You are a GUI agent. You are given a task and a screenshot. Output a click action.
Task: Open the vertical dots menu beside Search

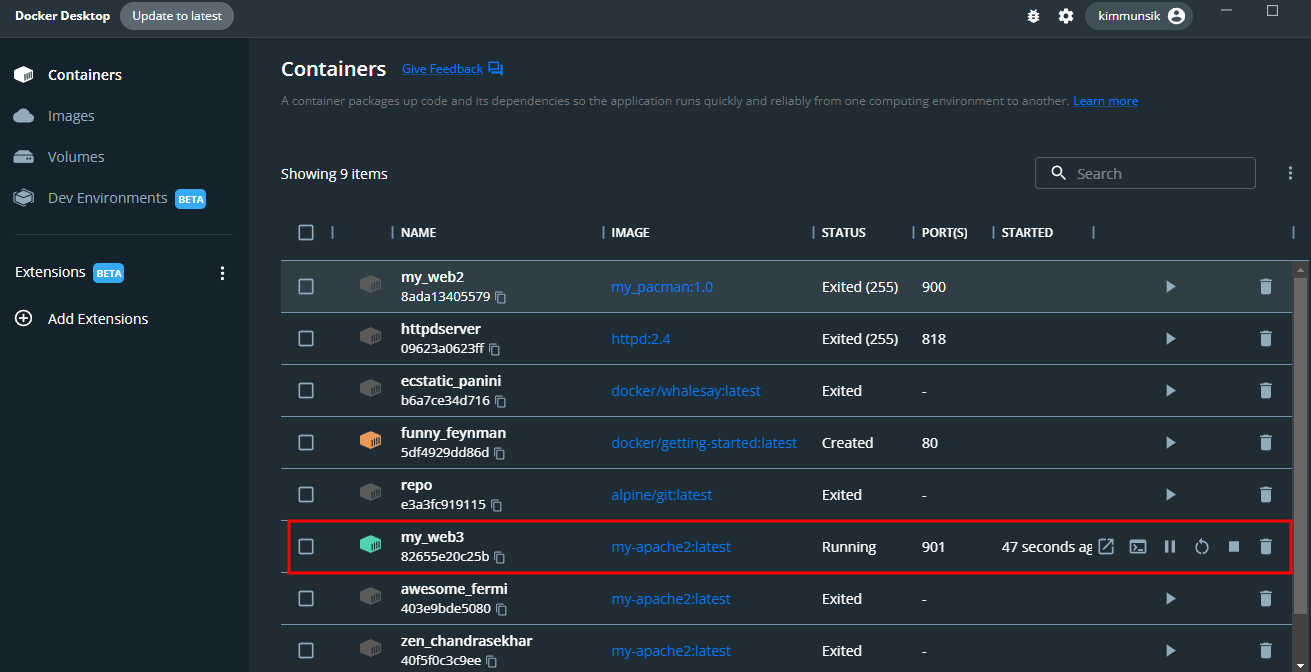click(1290, 173)
